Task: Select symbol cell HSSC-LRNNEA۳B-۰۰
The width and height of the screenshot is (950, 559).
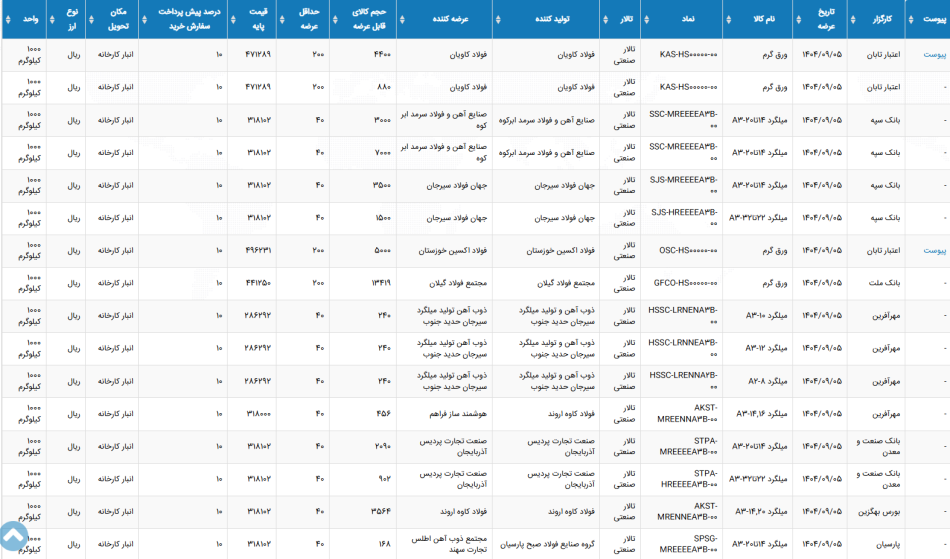Action: (683, 348)
